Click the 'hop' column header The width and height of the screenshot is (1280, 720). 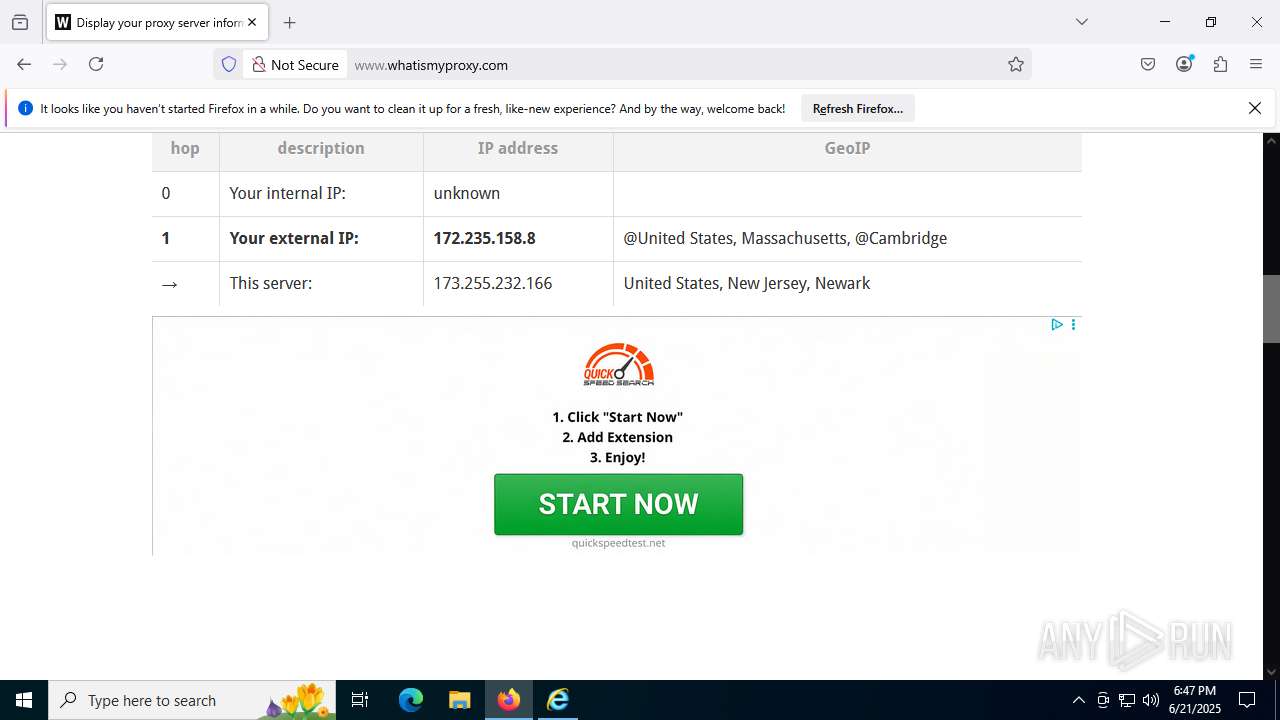click(185, 148)
